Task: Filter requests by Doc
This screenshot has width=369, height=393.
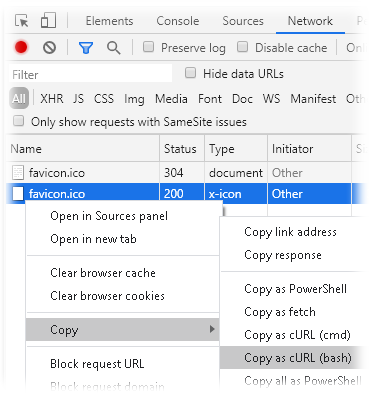Action: [x=242, y=99]
